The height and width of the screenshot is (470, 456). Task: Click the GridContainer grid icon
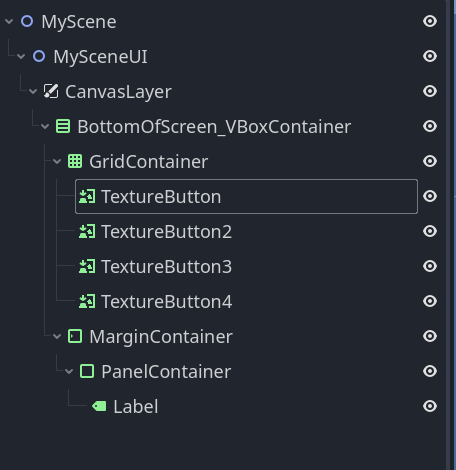click(75, 161)
